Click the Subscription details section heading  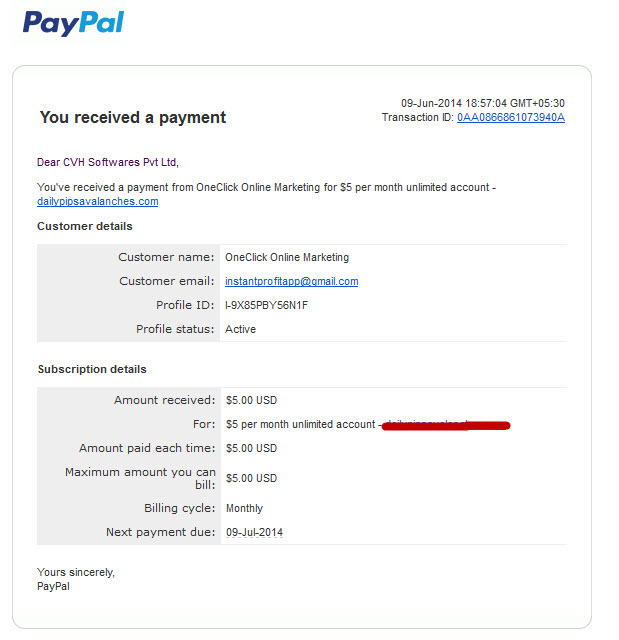(x=92, y=369)
